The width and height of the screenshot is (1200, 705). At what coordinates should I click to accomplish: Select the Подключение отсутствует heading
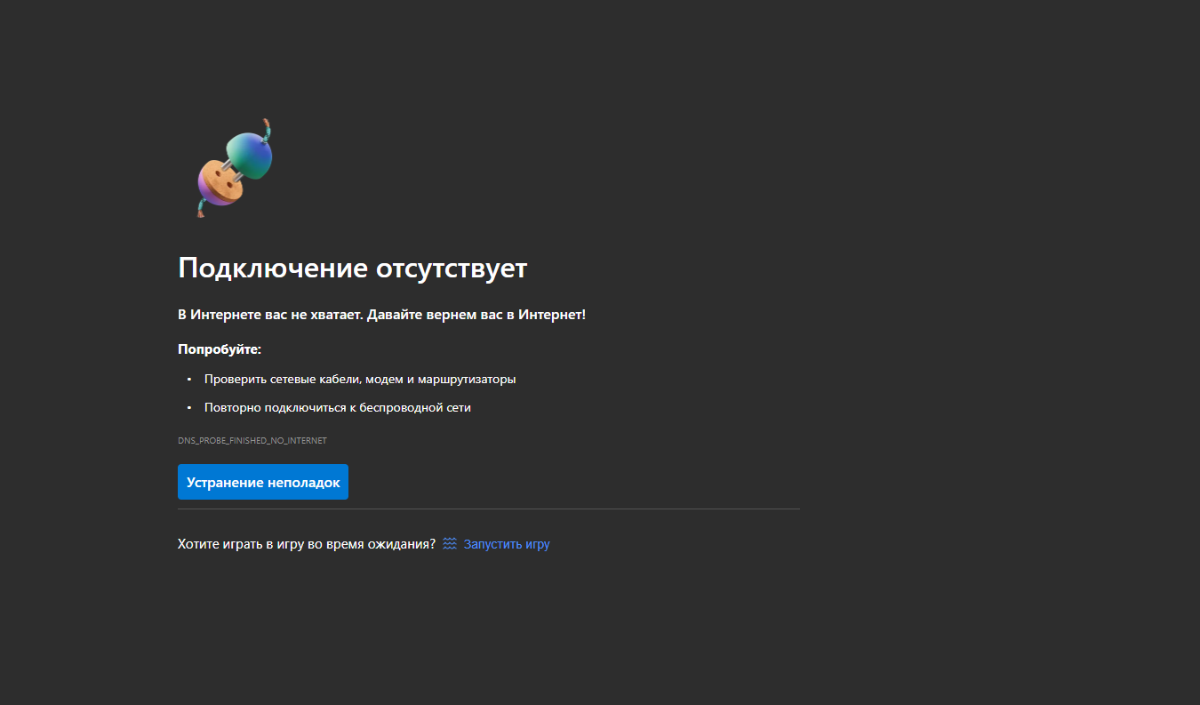click(x=352, y=268)
